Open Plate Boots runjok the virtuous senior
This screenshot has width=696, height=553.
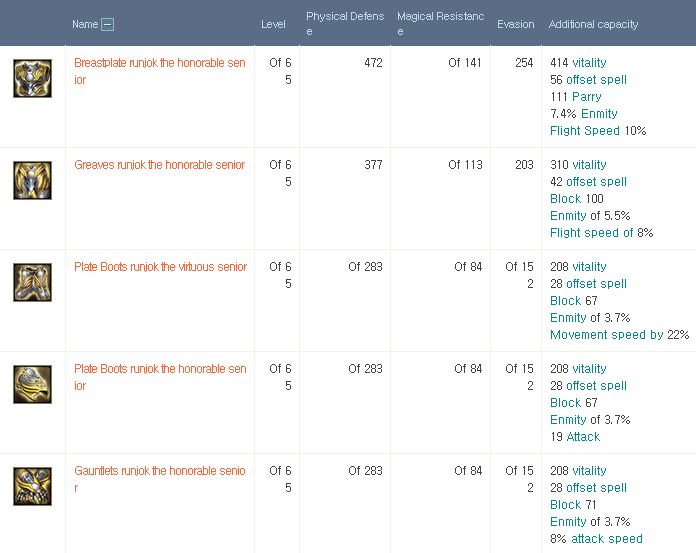[160, 267]
